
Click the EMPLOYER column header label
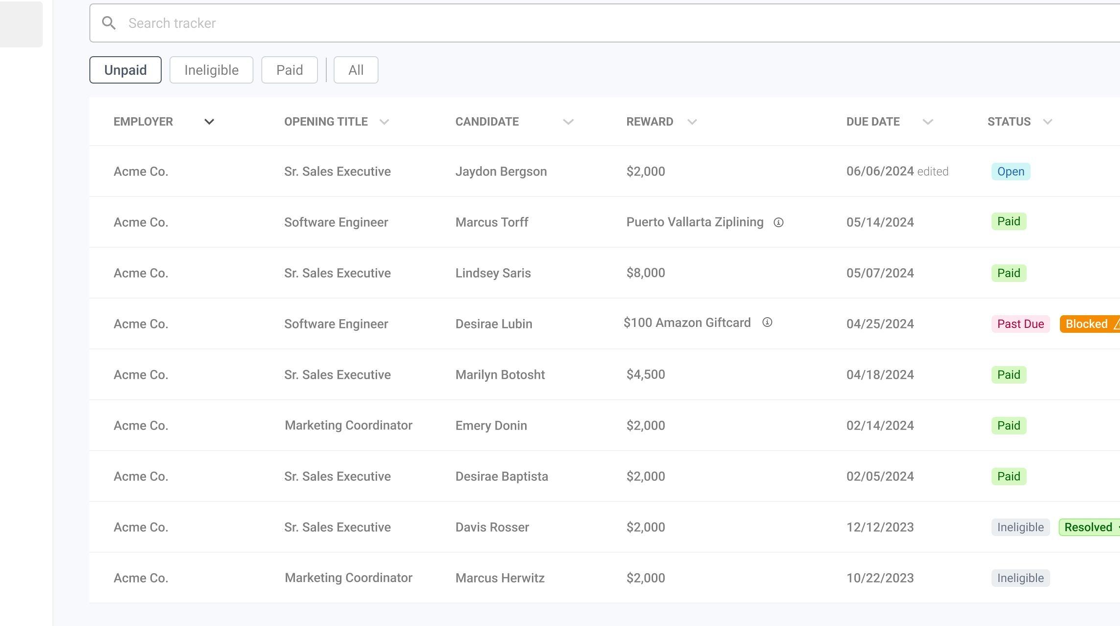(144, 121)
